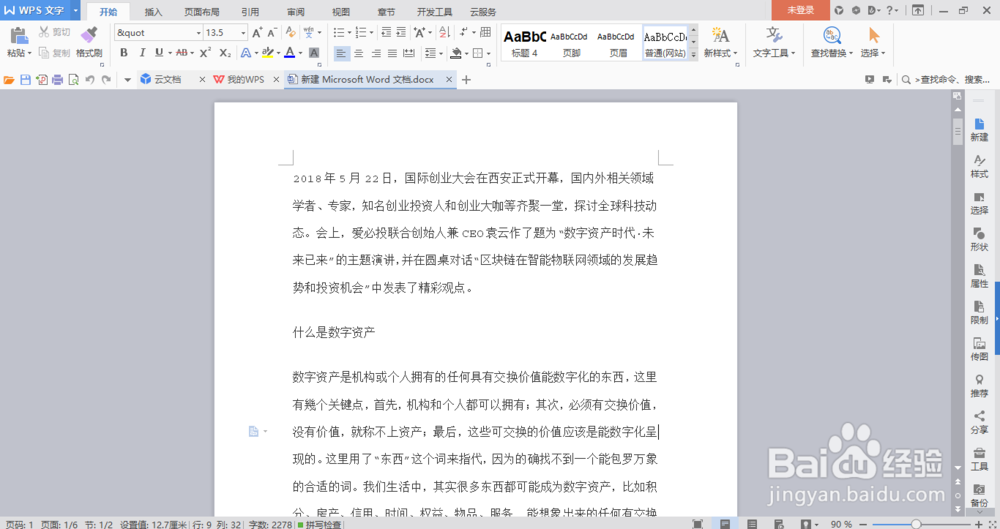Toggle align left paragraph button
1000x529 pixels.
coord(342,53)
